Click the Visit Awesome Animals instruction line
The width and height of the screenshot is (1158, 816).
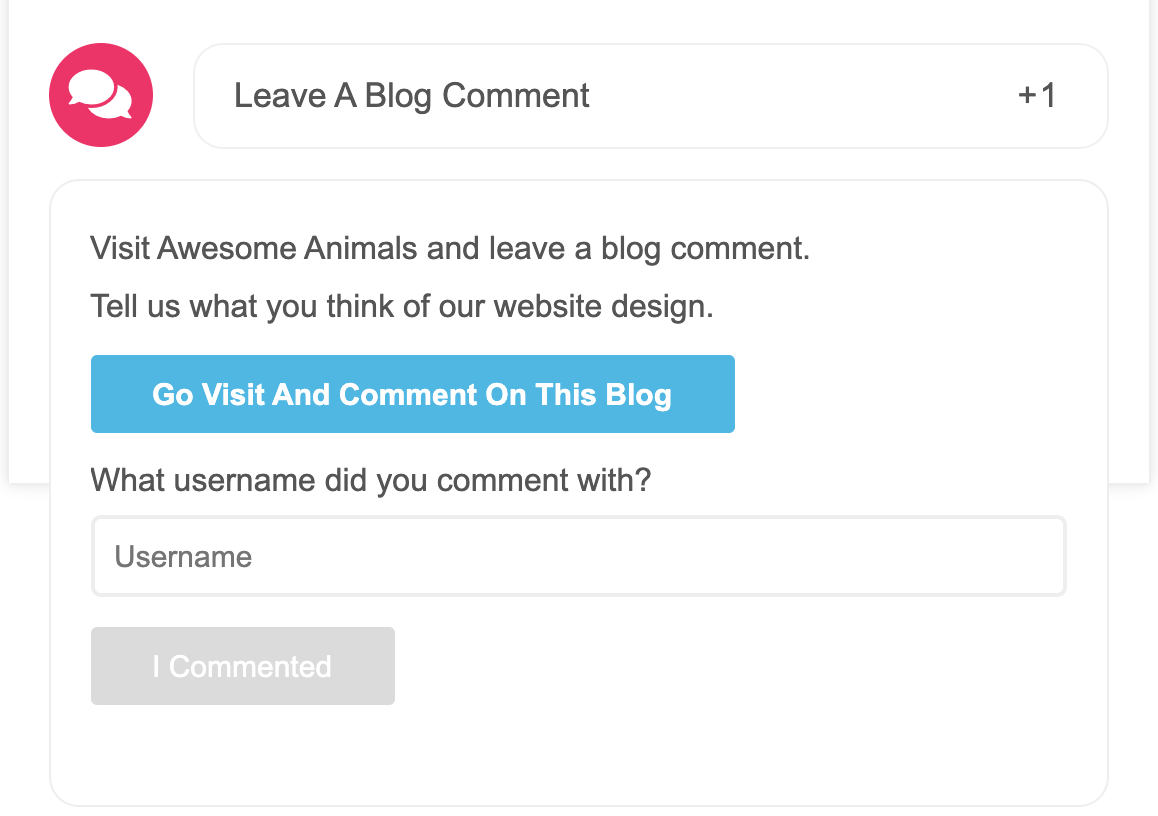[449, 248]
